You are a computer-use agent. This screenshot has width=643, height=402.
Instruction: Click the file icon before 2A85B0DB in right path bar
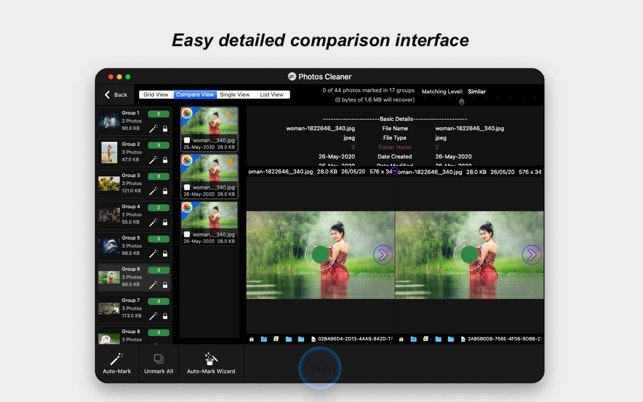point(463,339)
